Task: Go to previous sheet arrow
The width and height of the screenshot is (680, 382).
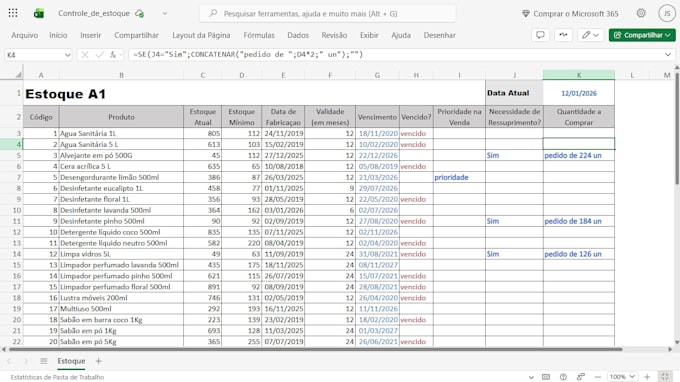Action: click(x=9, y=361)
